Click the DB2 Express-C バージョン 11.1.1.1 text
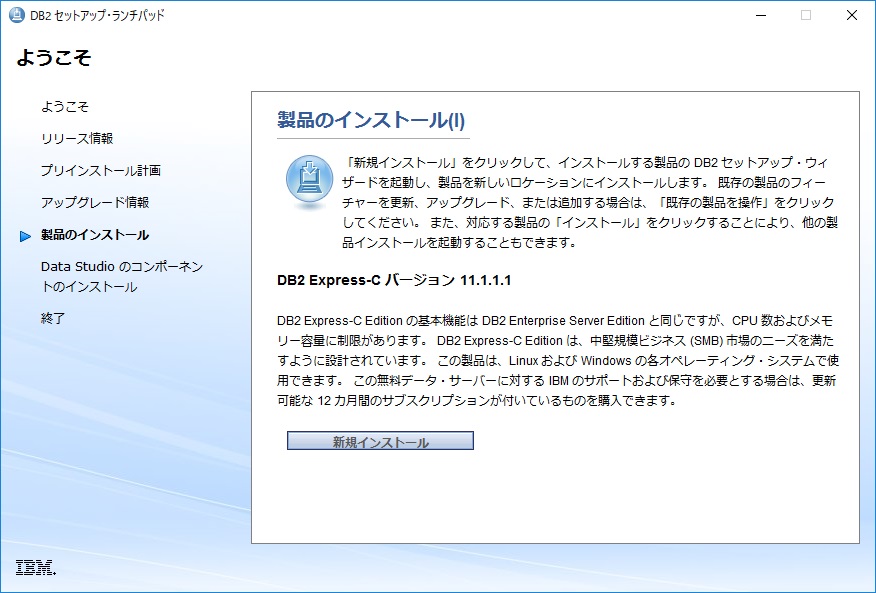 point(394,280)
